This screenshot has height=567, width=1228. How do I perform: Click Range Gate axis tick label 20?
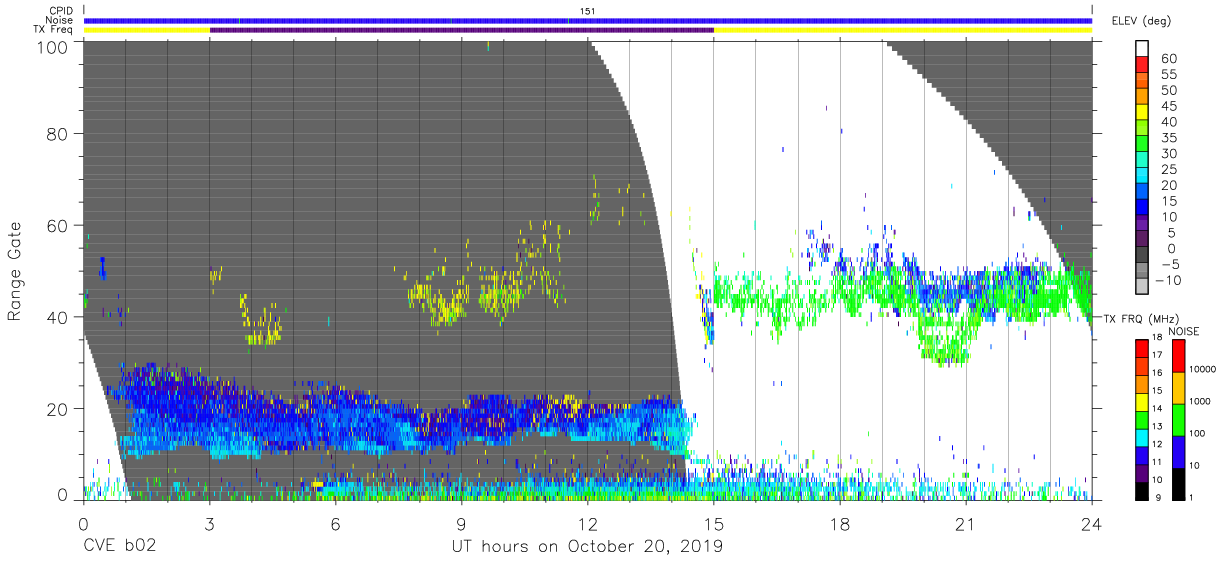pyautogui.click(x=58, y=408)
